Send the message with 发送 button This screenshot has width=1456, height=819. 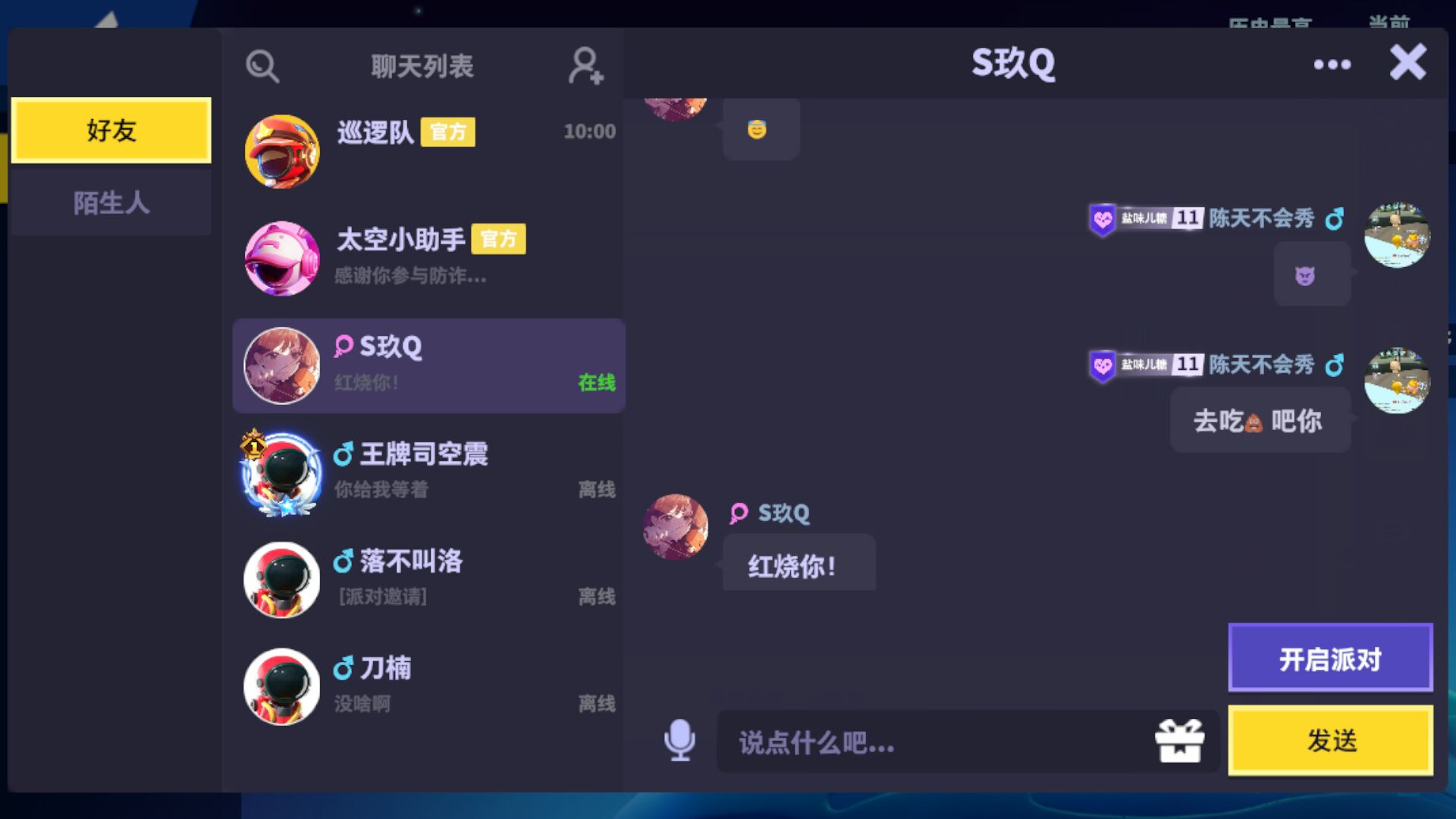[x=1331, y=740]
